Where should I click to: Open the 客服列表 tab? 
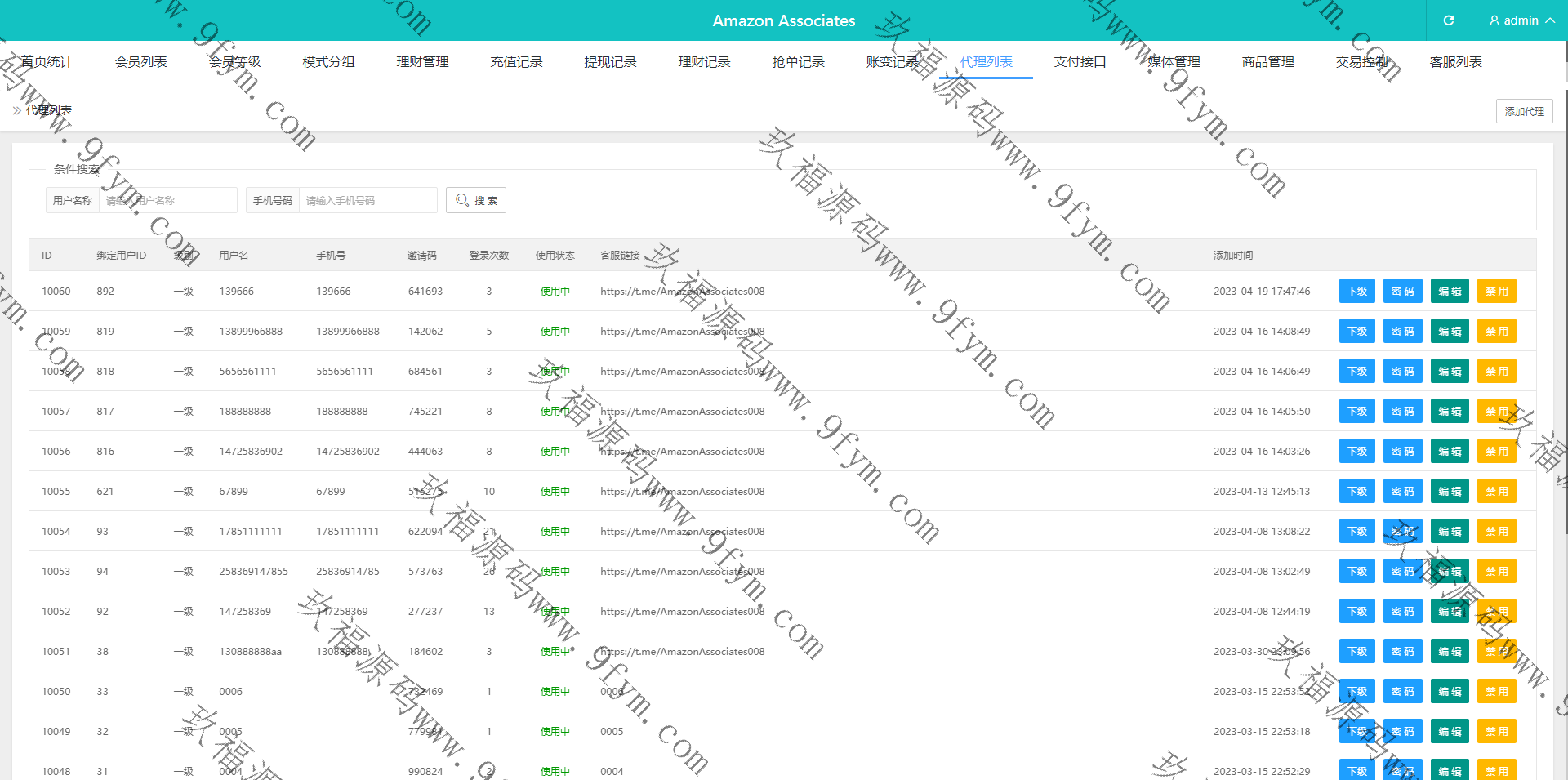(x=1455, y=61)
